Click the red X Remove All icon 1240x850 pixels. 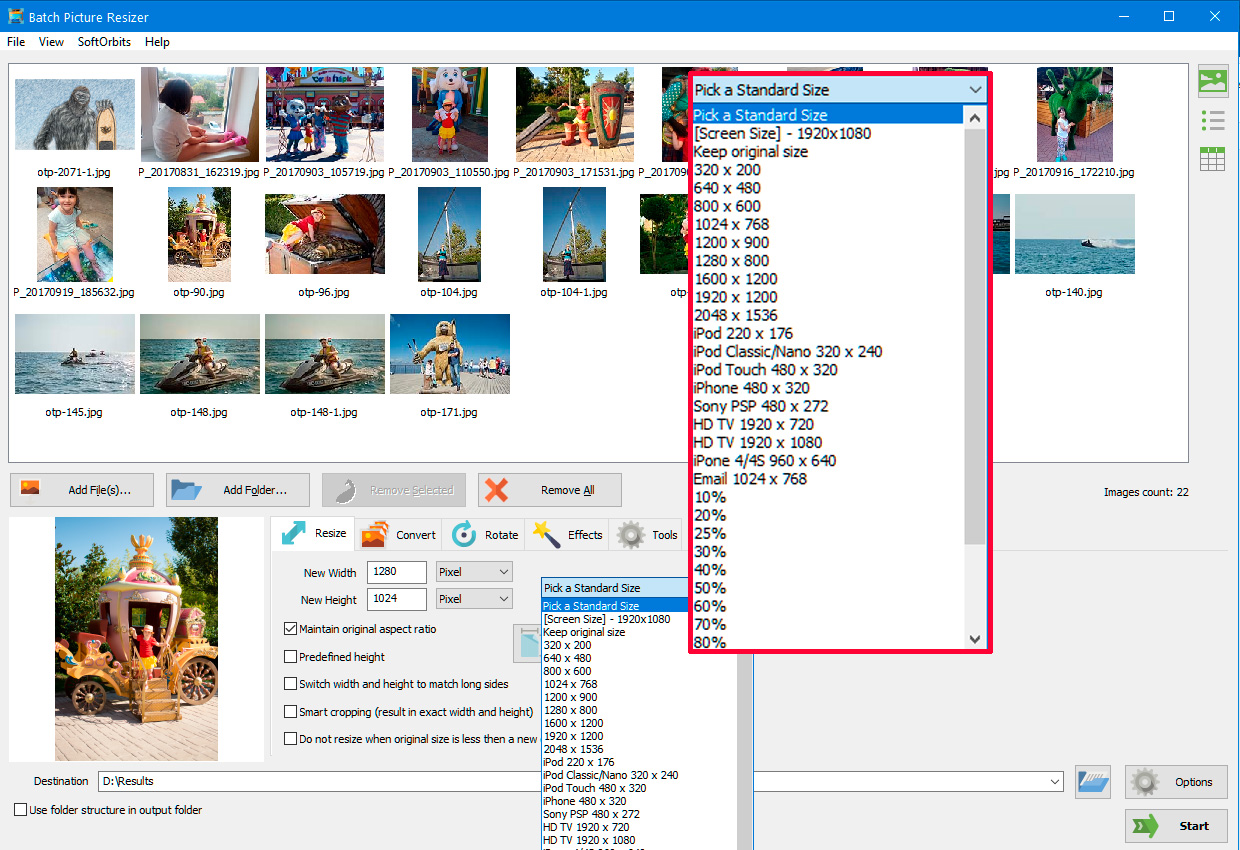pos(496,489)
